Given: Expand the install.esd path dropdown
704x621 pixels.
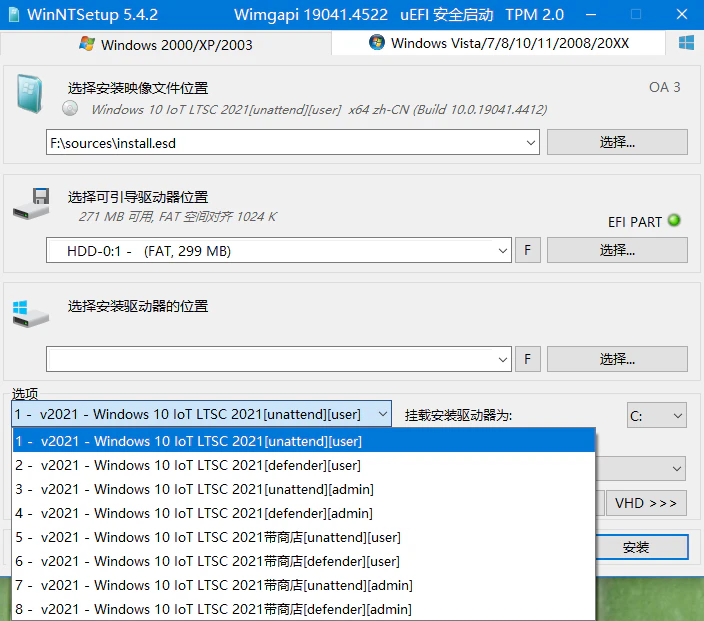Looking at the screenshot, I should click(x=530, y=143).
